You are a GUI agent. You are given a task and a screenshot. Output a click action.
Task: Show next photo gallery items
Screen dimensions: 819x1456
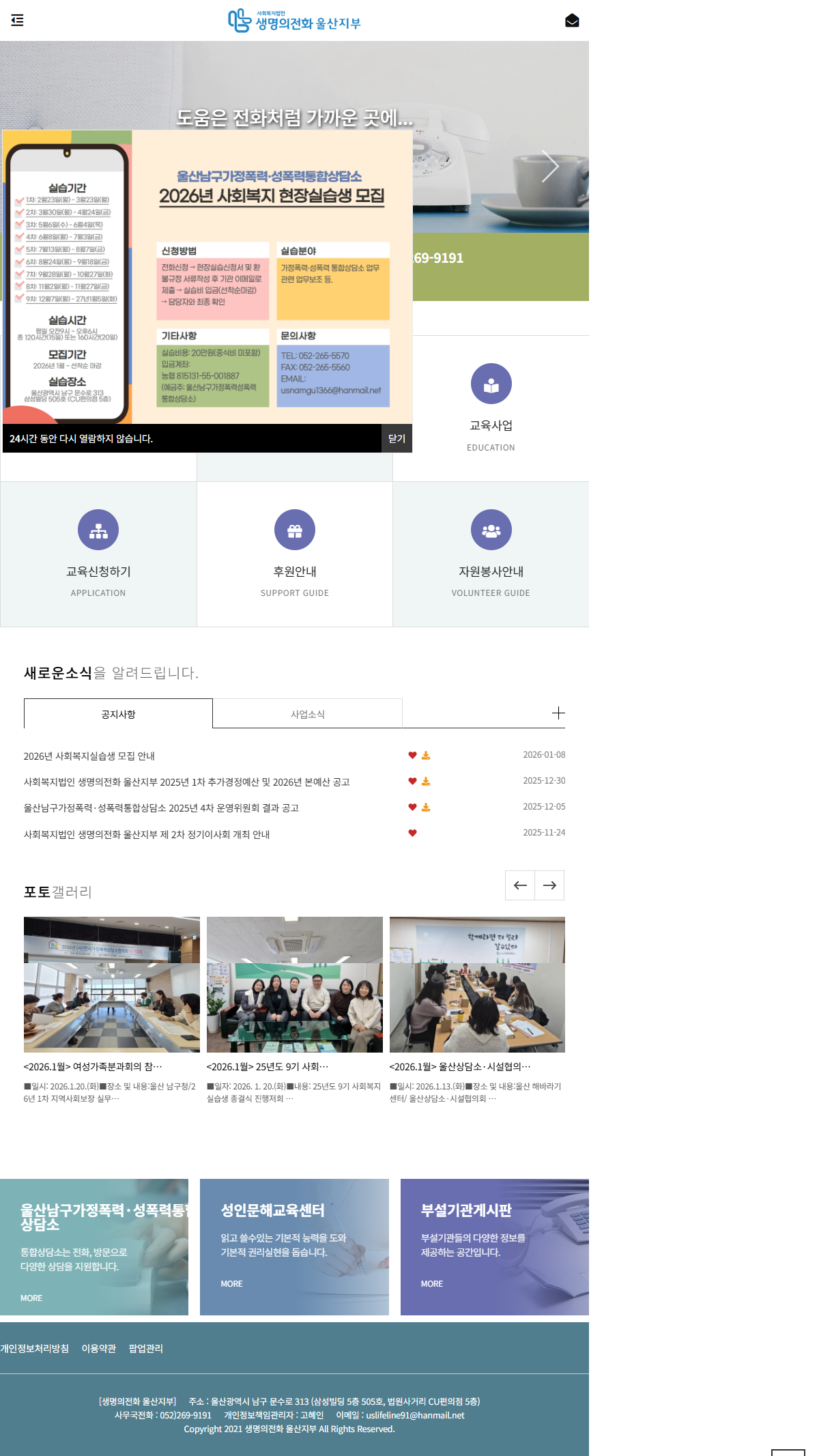pyautogui.click(x=549, y=885)
